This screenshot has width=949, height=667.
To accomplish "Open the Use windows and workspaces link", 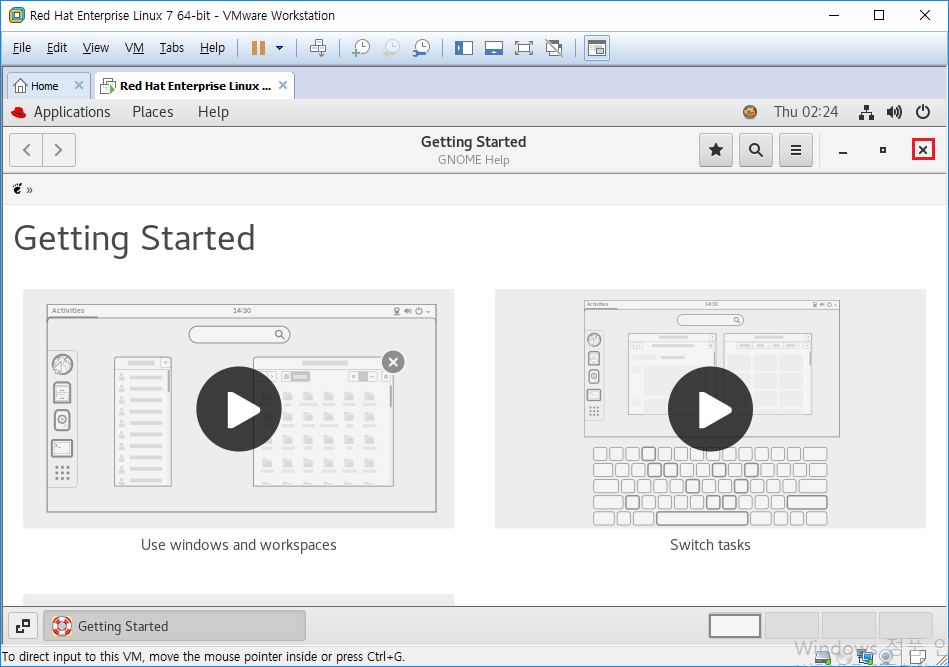I will [238, 545].
